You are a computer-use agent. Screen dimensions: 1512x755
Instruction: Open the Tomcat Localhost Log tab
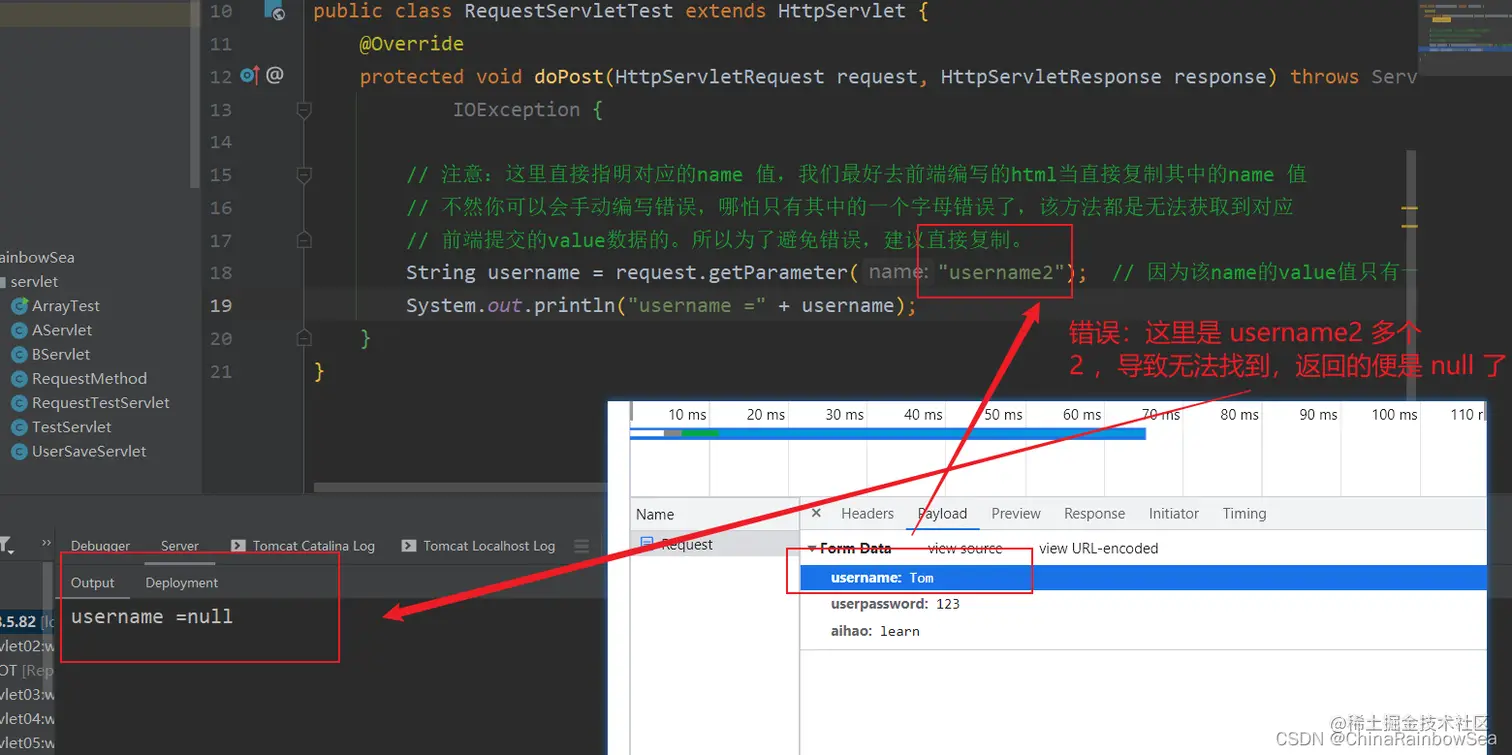tap(478, 546)
